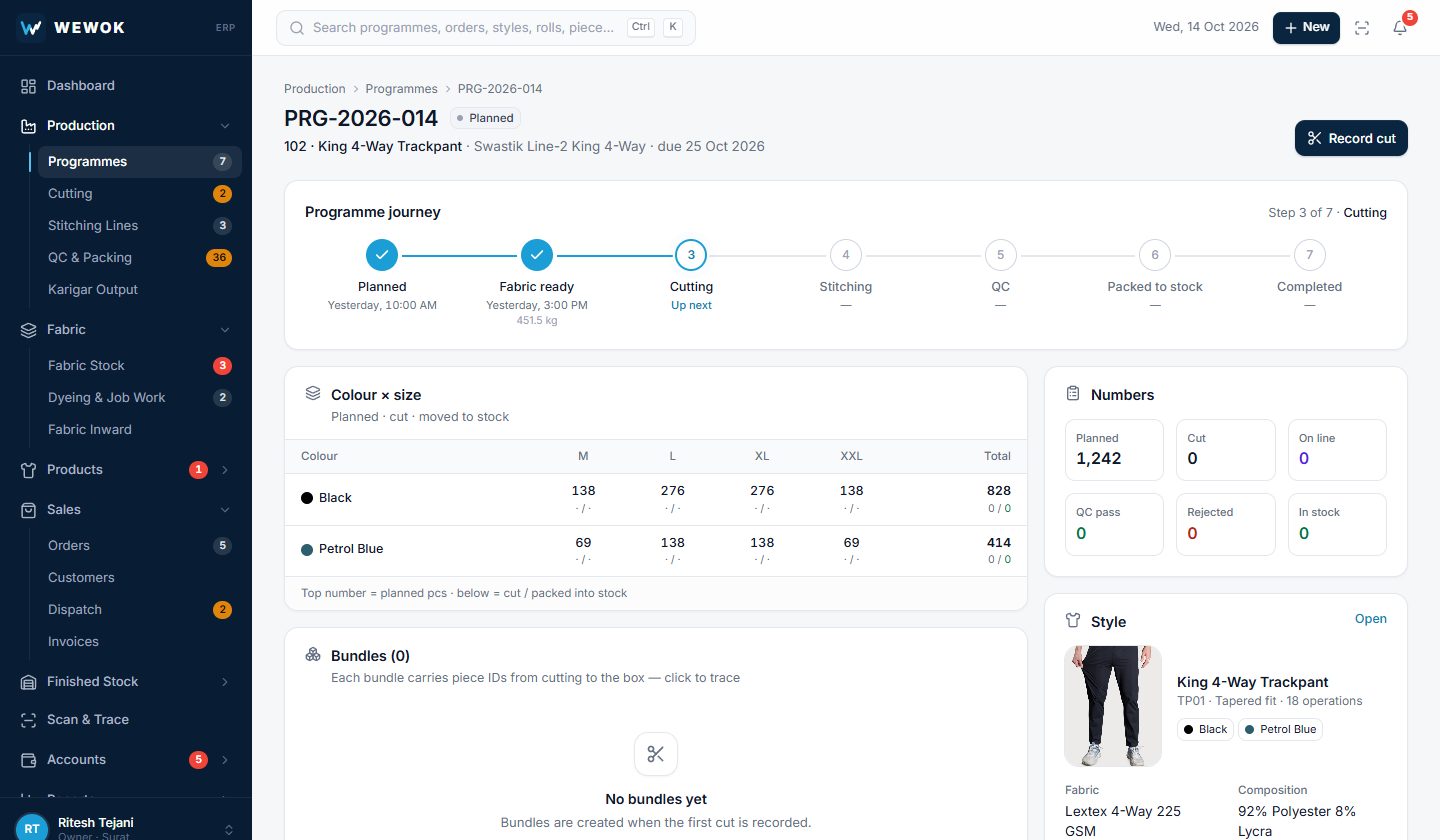
Task: Click the Production chart icon in sidebar
Action: pyautogui.click(x=29, y=126)
